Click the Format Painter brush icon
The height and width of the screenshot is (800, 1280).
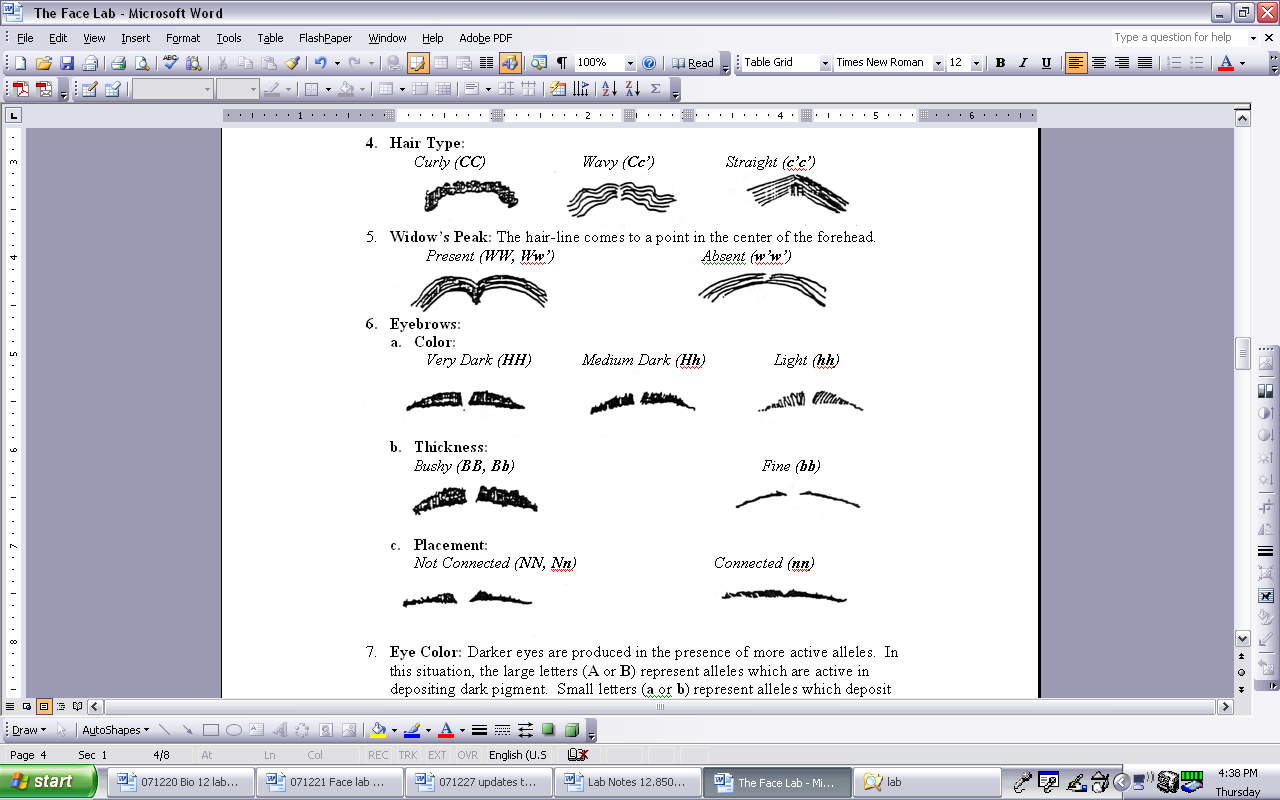pyautogui.click(x=292, y=63)
